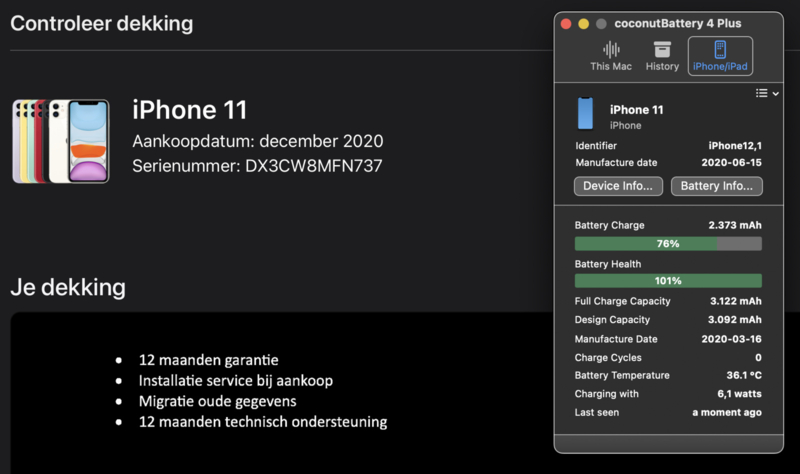Click the battery Manufacture Date 2020-03-16
The height and width of the screenshot is (474, 800).
coord(731,339)
